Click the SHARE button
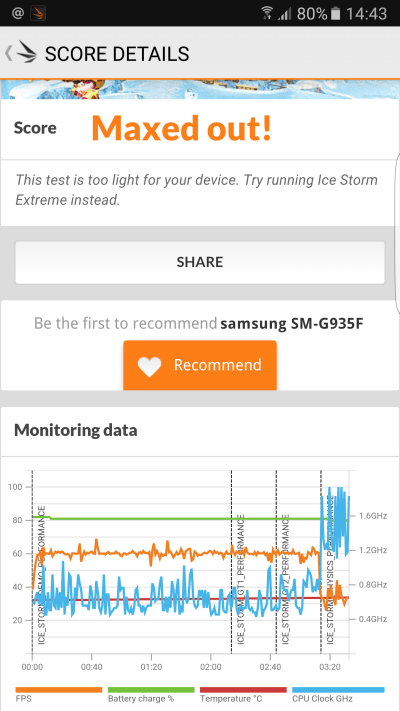This screenshot has height=711, width=400. pyautogui.click(x=200, y=262)
